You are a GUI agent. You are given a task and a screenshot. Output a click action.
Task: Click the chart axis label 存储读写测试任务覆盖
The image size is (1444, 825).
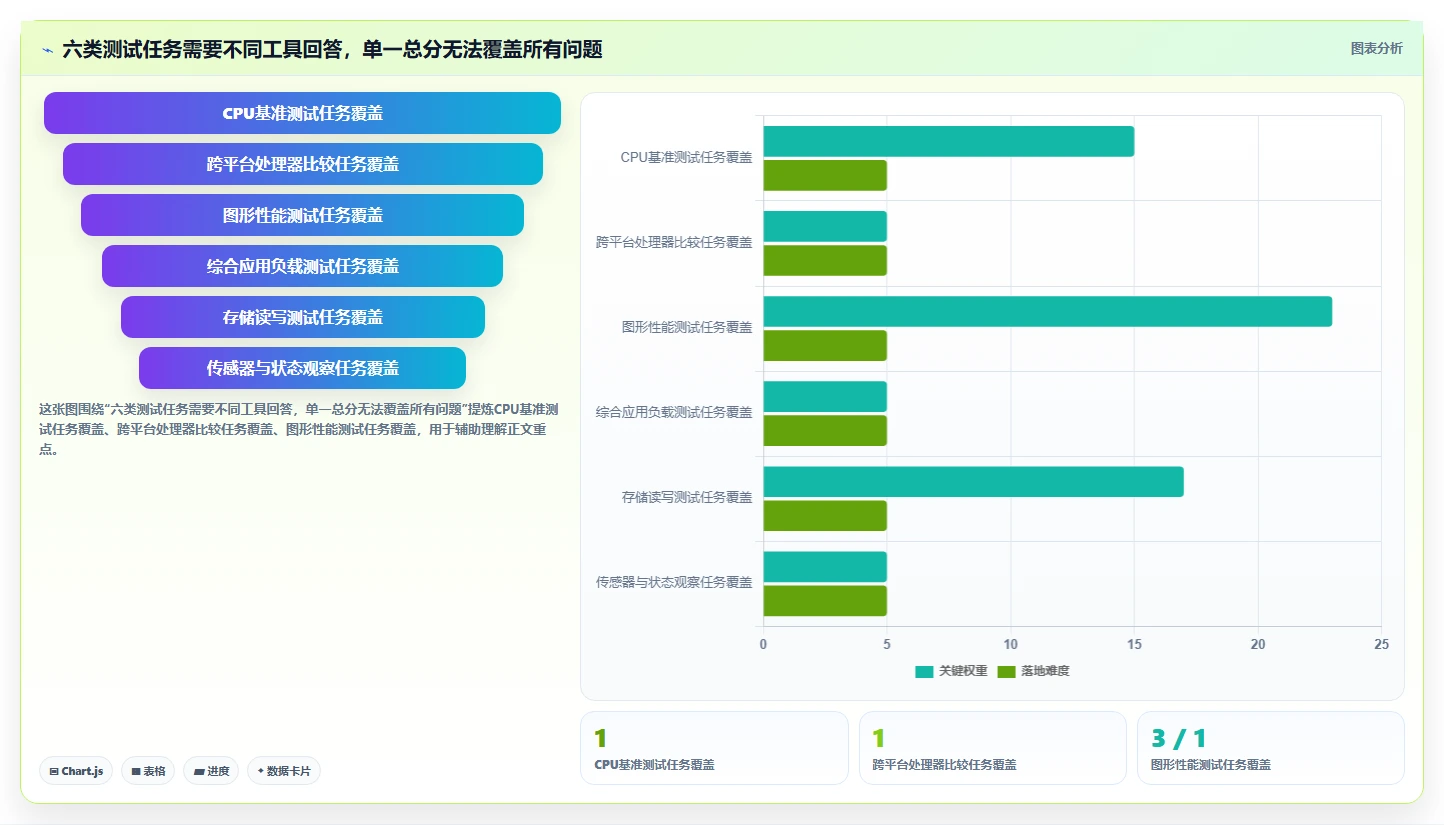tap(687, 497)
